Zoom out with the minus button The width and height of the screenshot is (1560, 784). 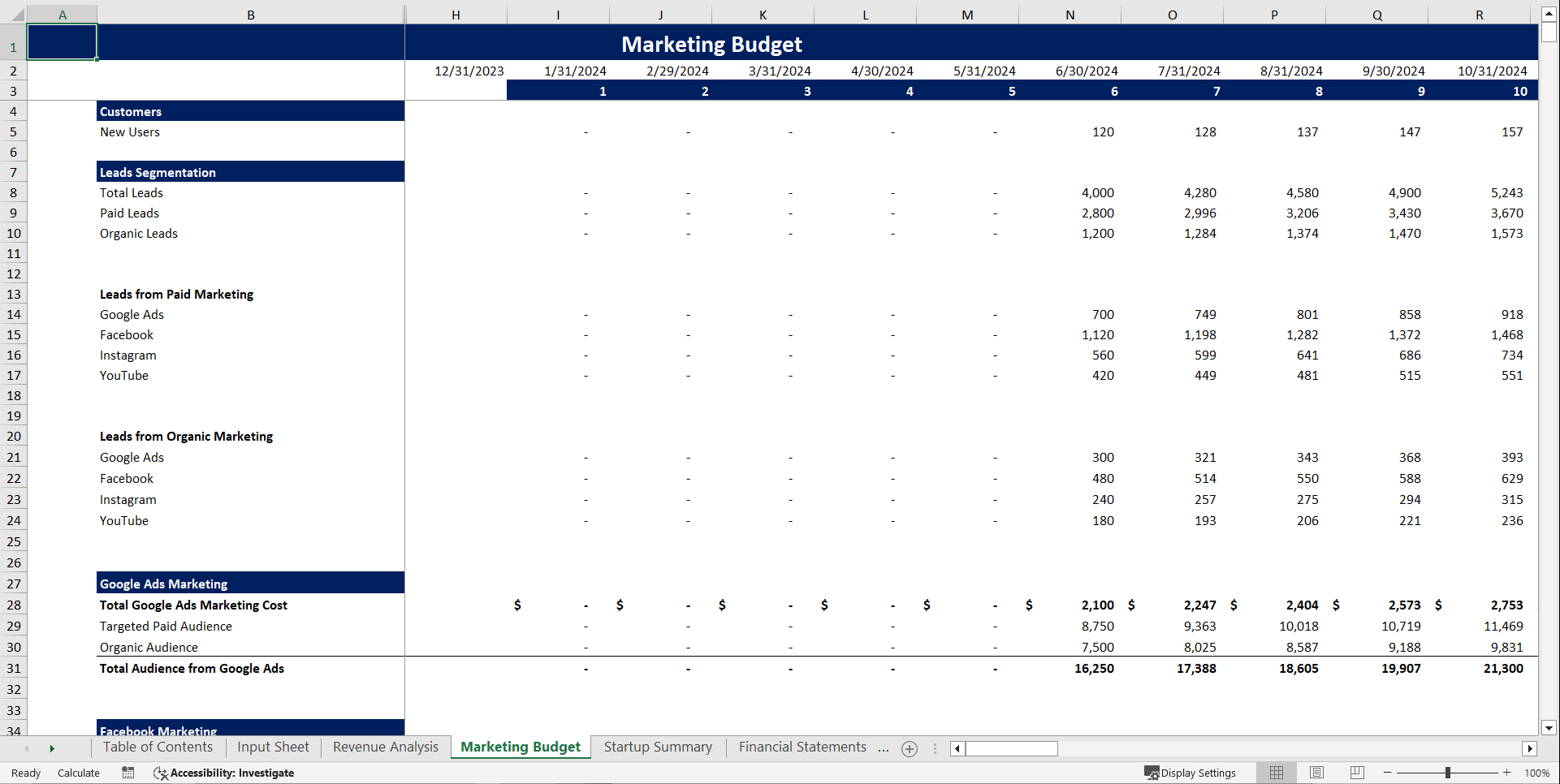[1388, 773]
